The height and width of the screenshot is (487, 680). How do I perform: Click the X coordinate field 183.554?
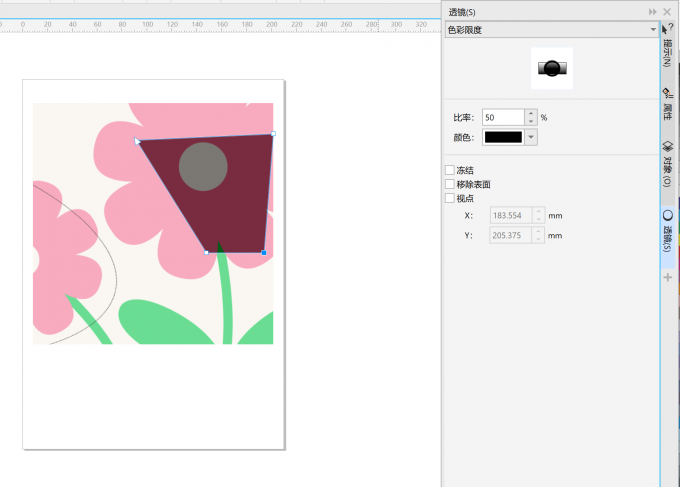click(511, 216)
